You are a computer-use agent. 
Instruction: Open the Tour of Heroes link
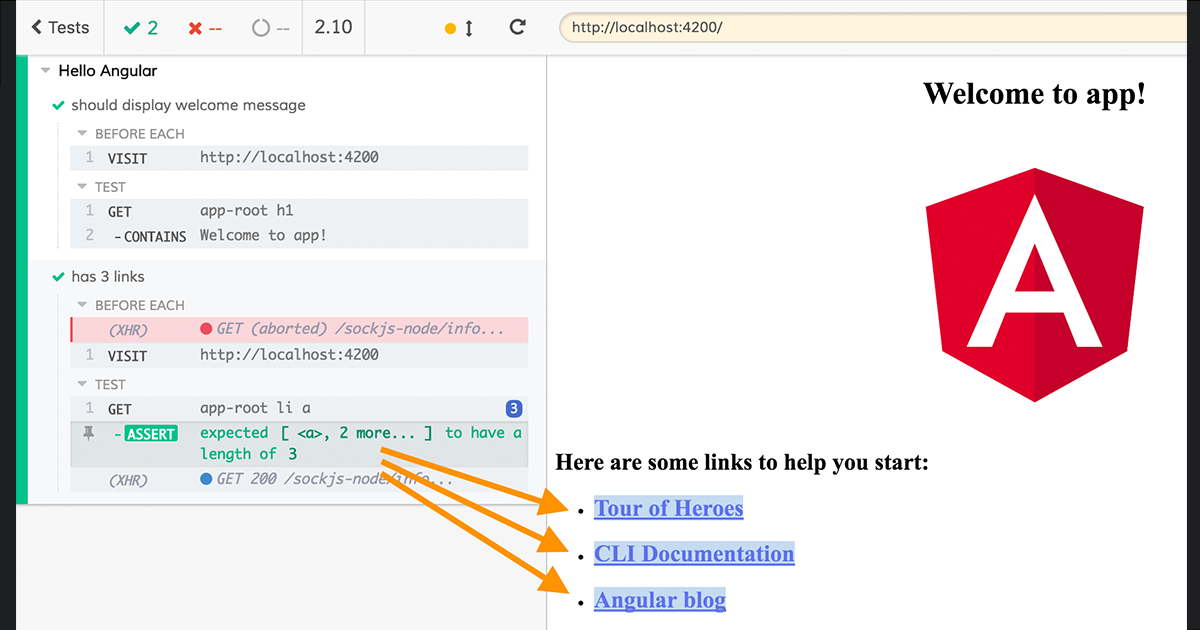click(x=668, y=508)
